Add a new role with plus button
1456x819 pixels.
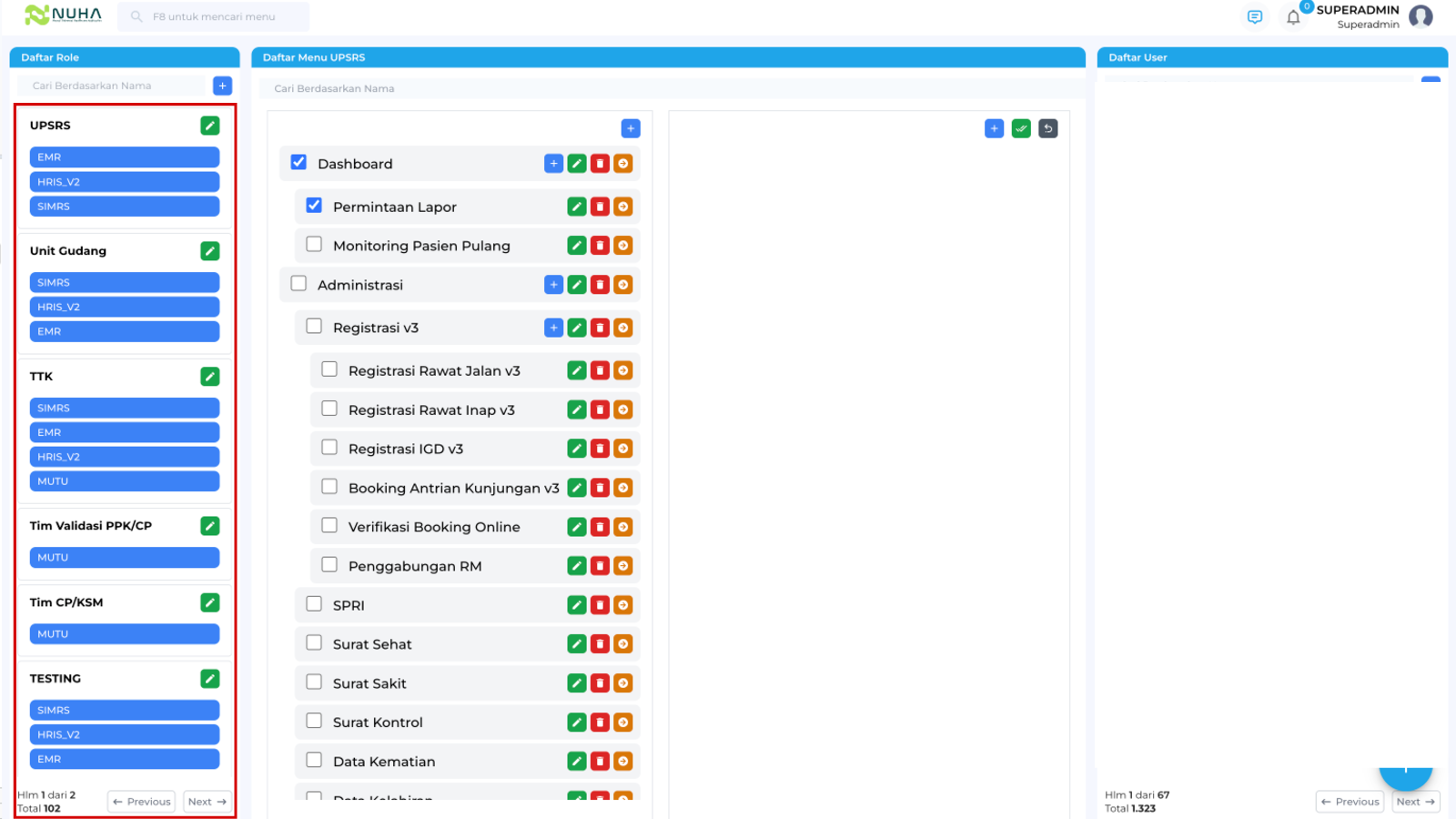(223, 86)
